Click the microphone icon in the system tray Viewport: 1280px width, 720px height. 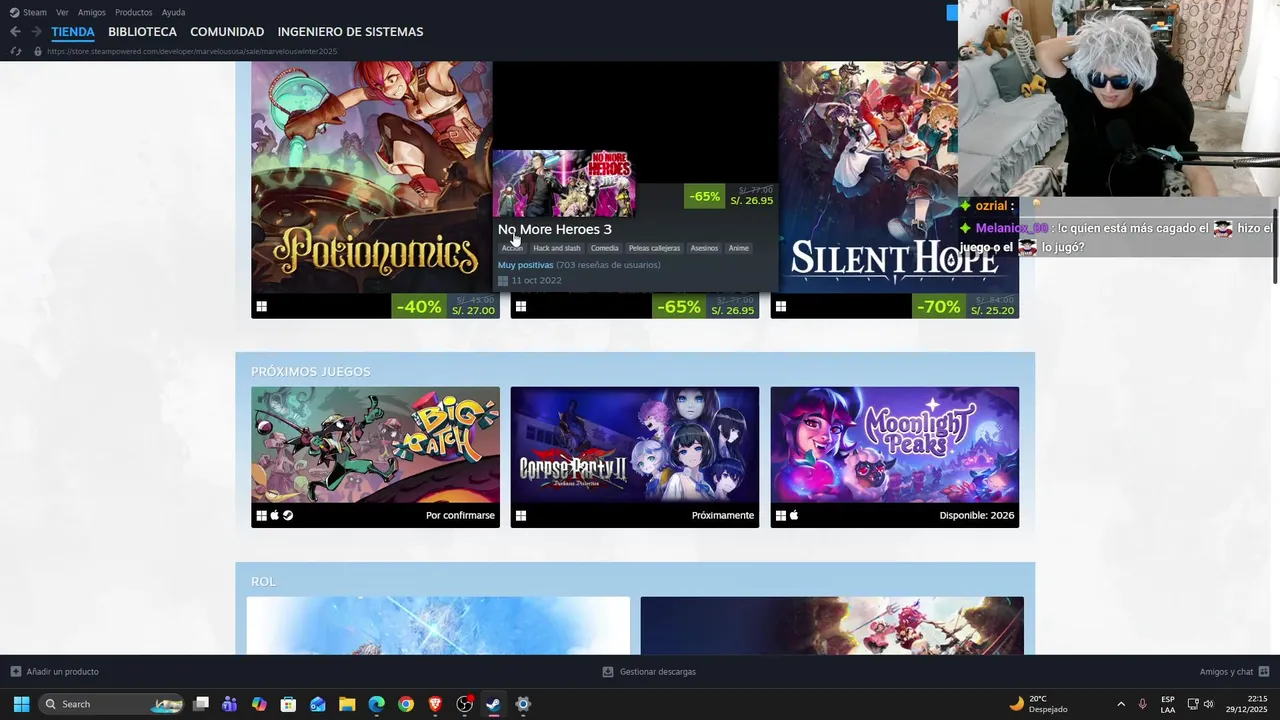tap(1142, 704)
